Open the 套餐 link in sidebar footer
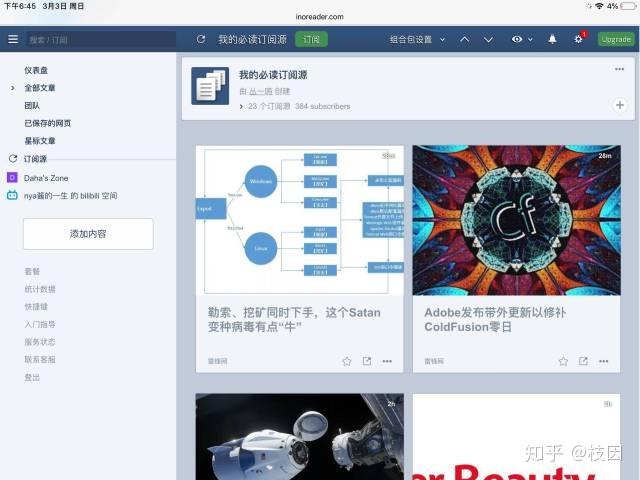 (32, 271)
